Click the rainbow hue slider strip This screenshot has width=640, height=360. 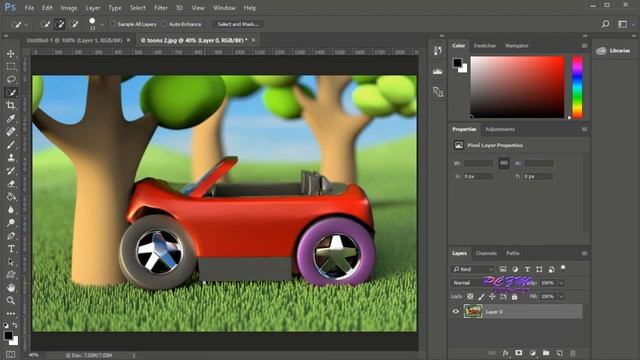pyautogui.click(x=577, y=87)
